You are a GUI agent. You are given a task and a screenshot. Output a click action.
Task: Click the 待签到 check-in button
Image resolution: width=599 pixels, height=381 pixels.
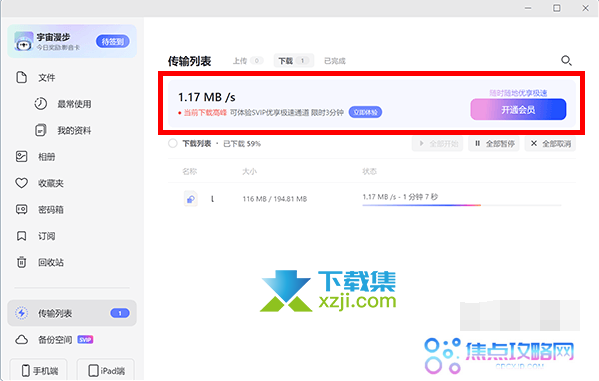[113, 41]
